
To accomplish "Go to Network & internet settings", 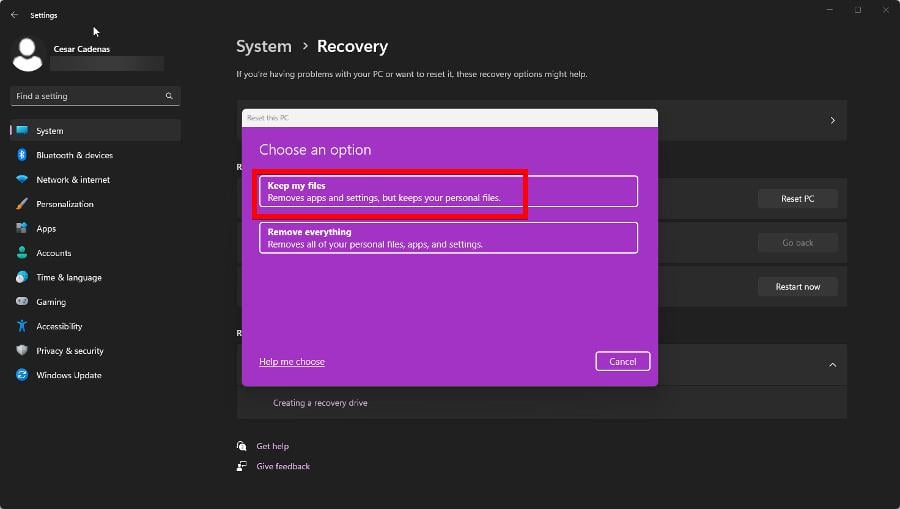I will click(95, 180).
